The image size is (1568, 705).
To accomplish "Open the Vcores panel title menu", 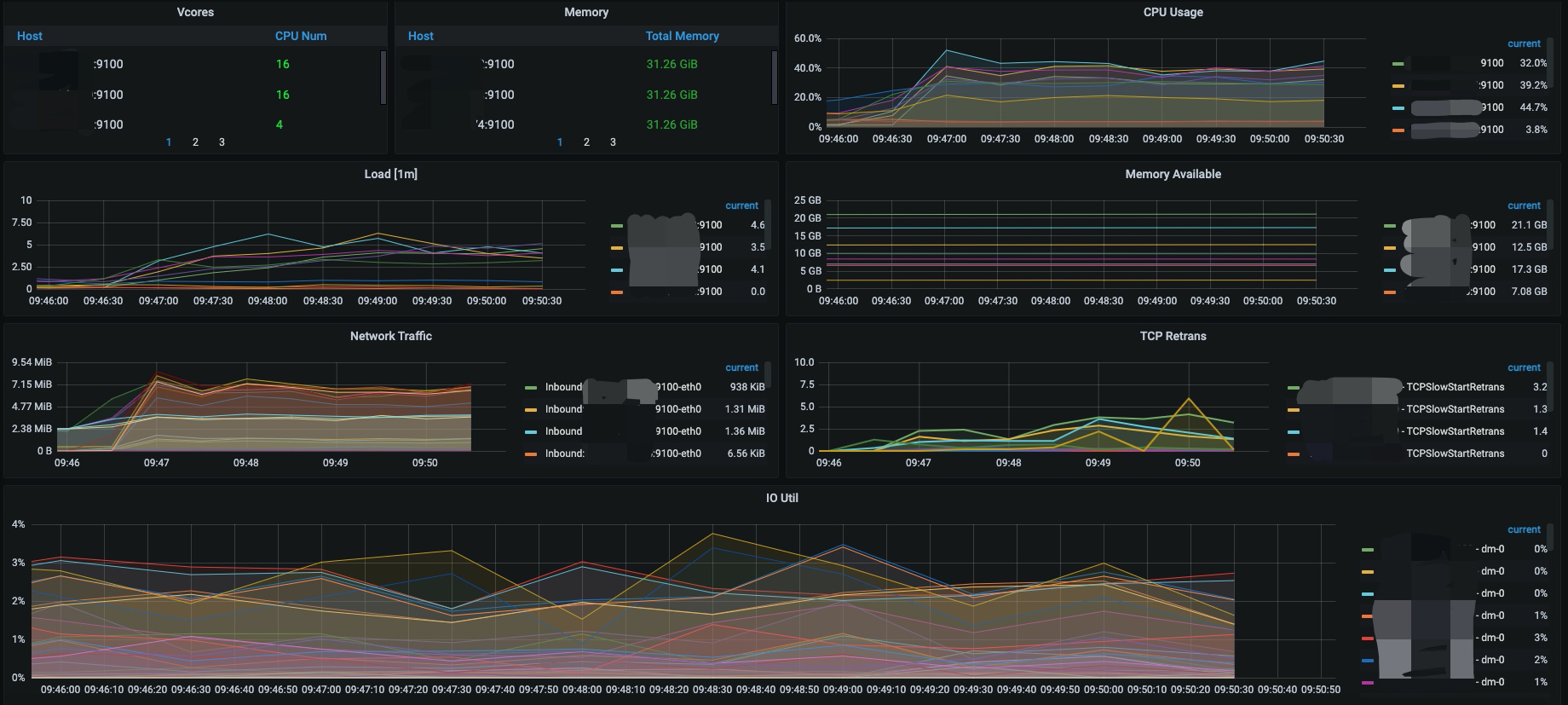I will tap(195, 12).
